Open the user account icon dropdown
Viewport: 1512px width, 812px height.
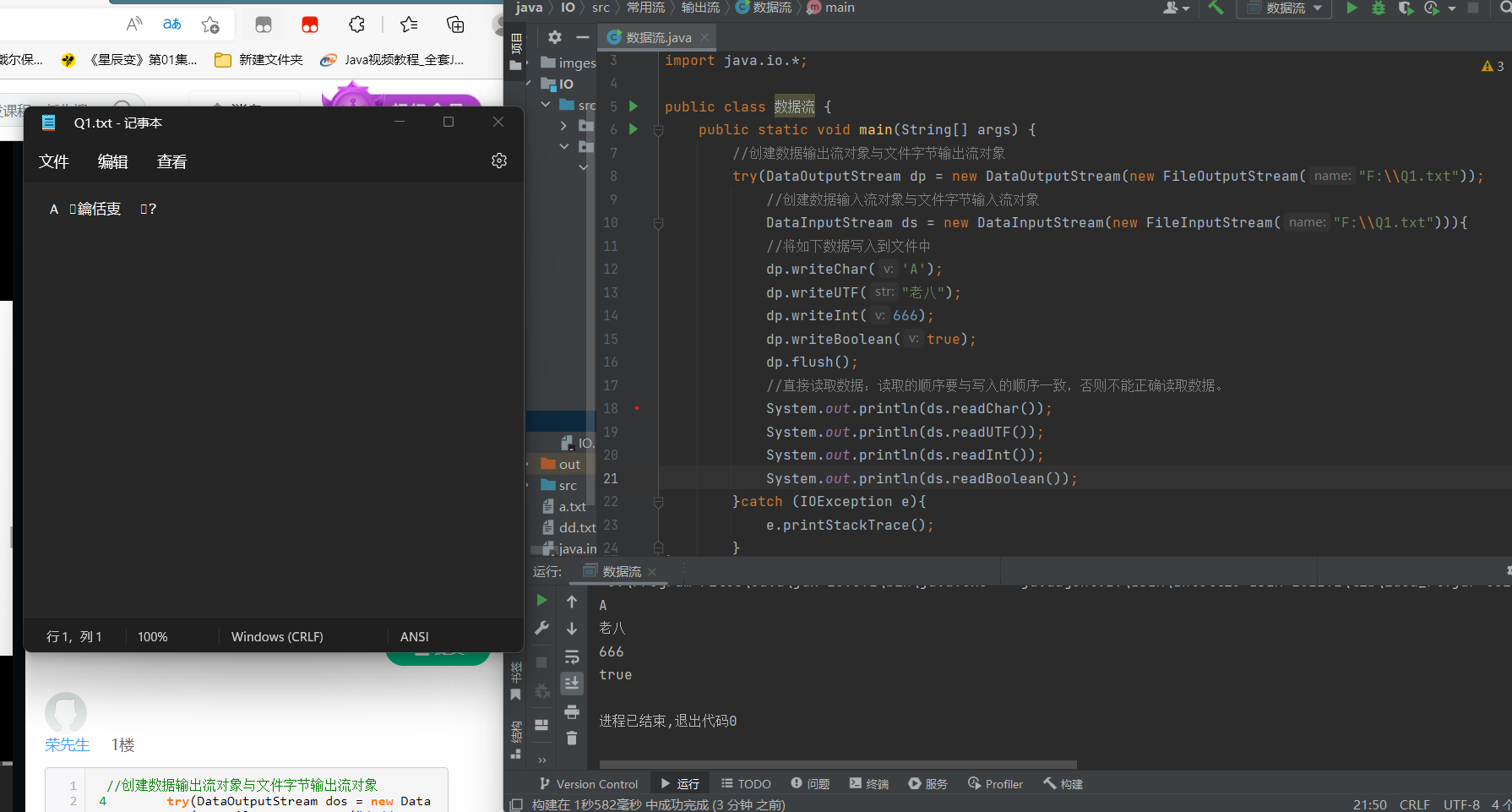pos(1176,8)
